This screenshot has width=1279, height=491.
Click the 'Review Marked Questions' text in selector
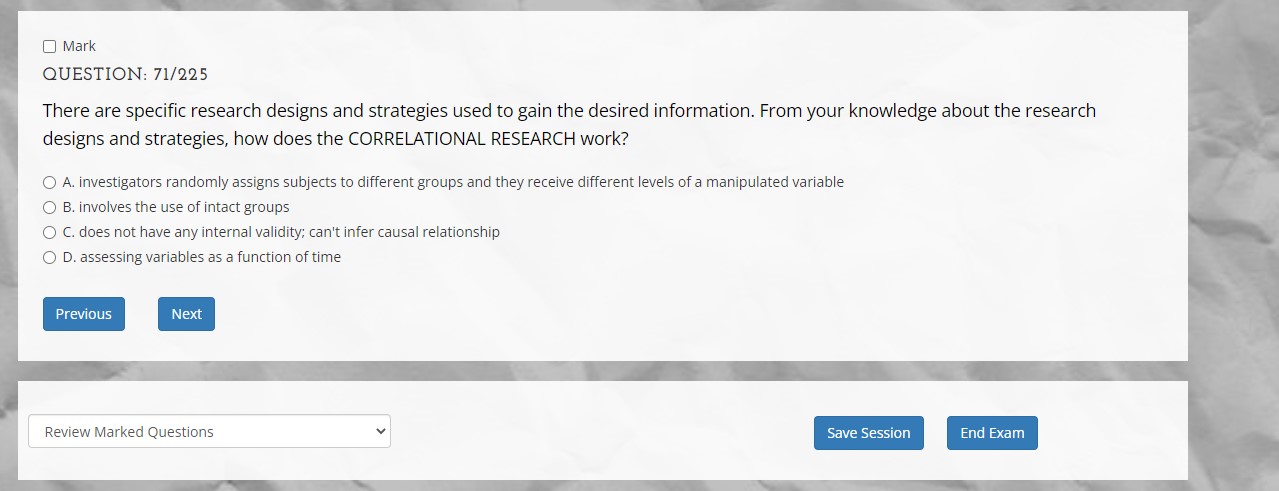tap(129, 432)
